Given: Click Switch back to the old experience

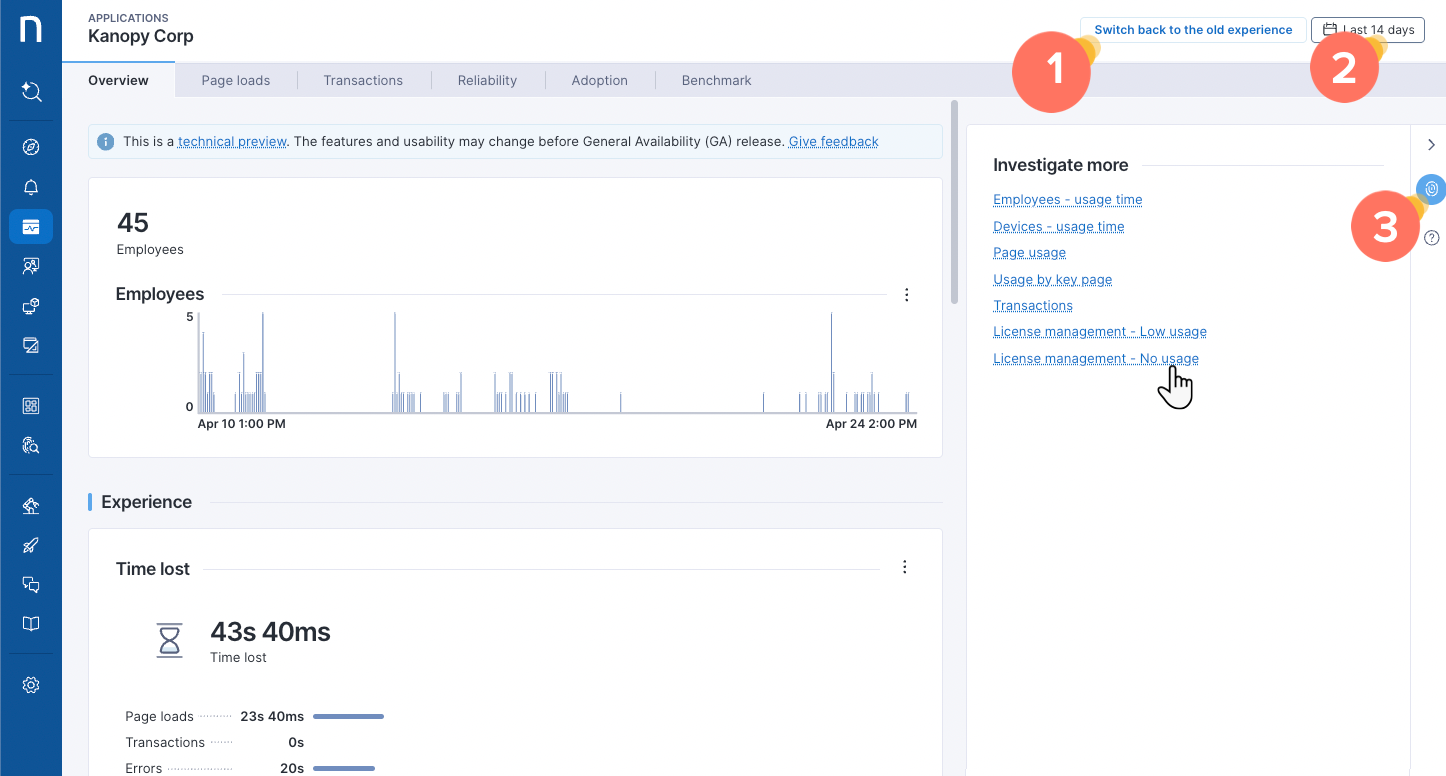Looking at the screenshot, I should click(x=1193, y=30).
